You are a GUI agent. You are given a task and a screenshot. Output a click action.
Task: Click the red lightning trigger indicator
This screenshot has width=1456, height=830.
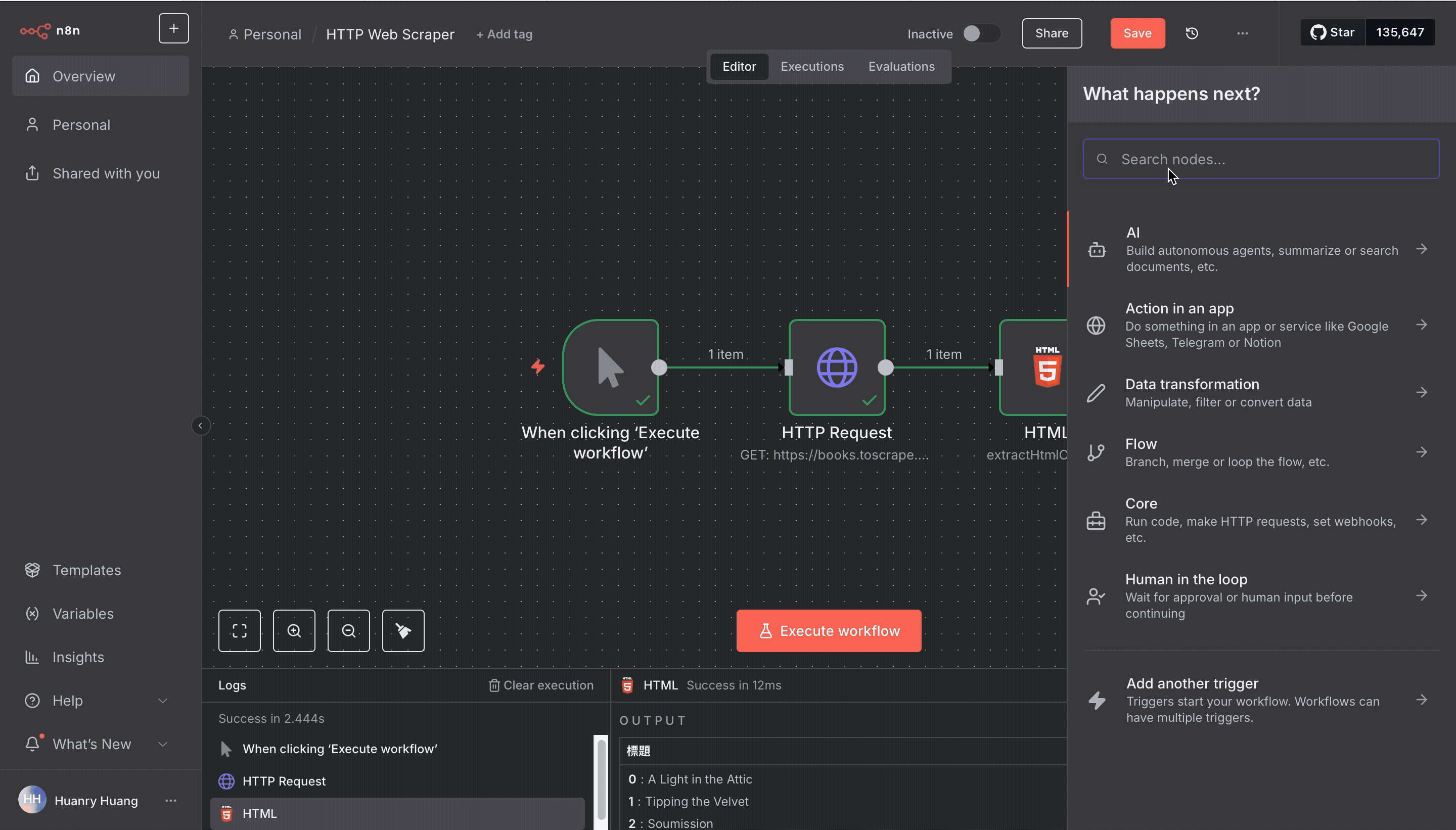pyautogui.click(x=537, y=366)
